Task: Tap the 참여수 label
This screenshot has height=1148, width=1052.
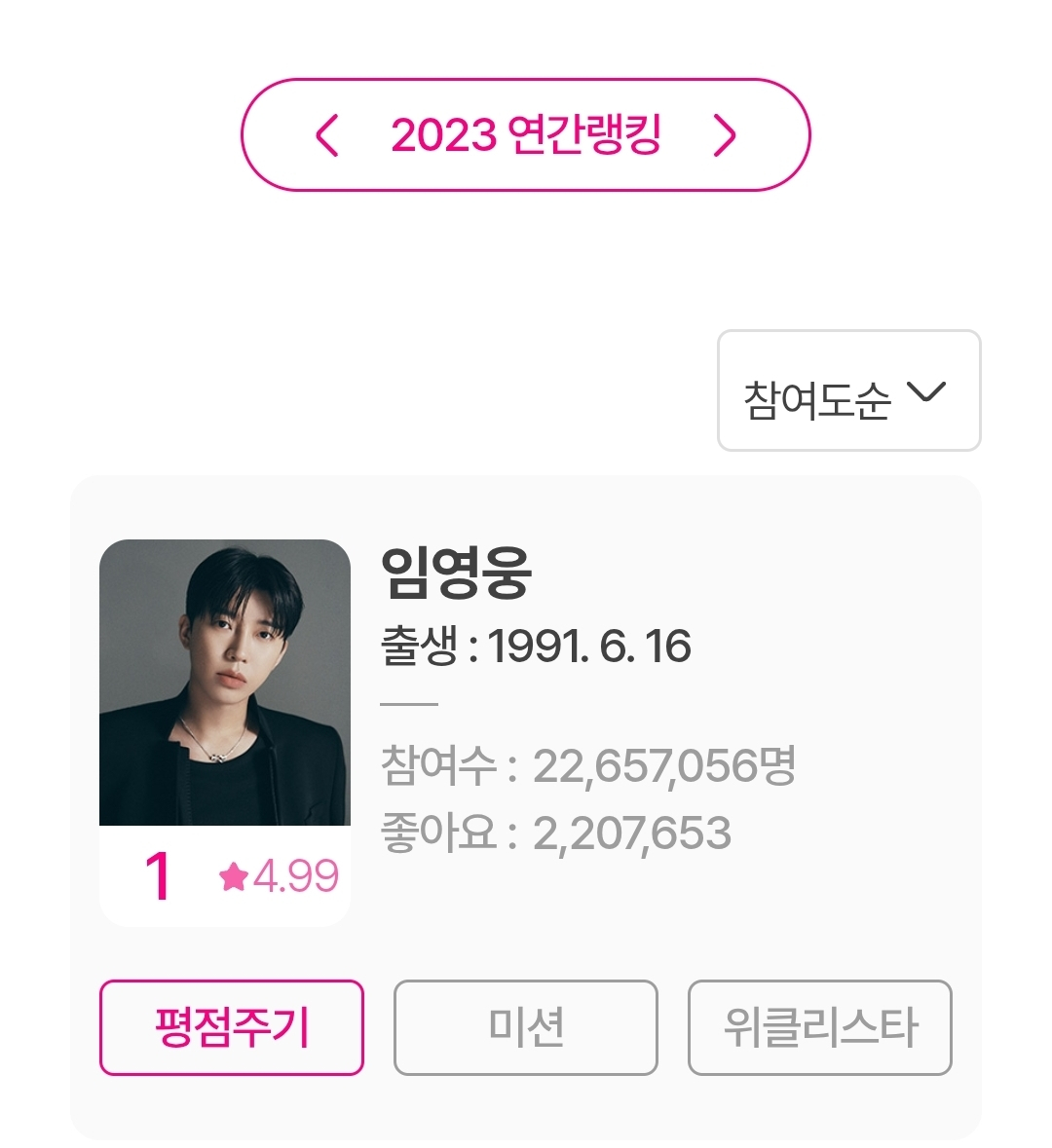Action: 439,766
